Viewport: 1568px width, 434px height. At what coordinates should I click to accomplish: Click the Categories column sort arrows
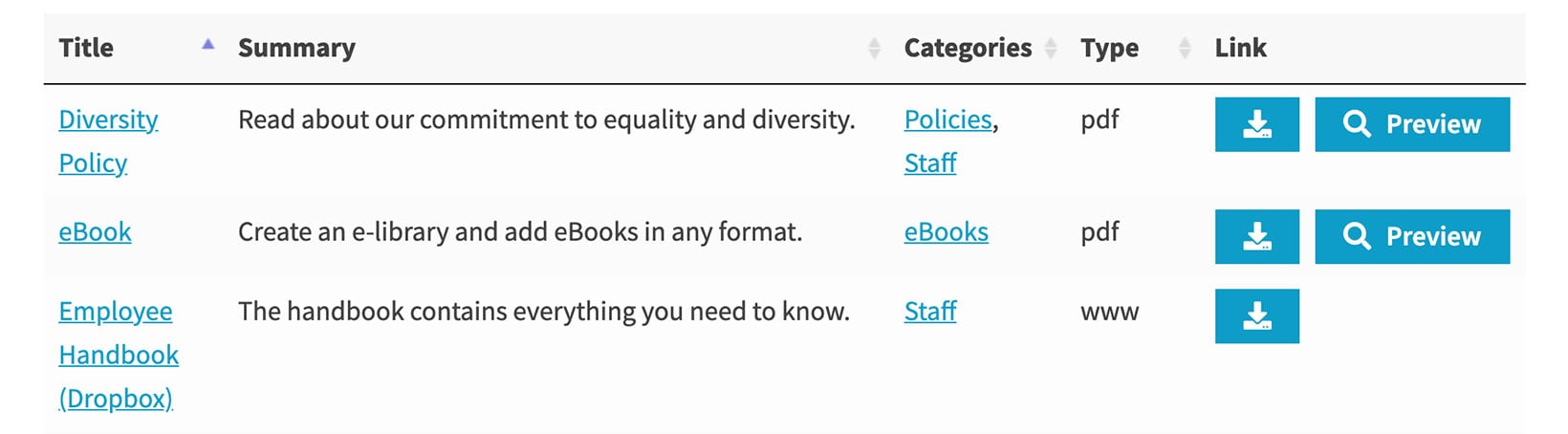tap(1051, 48)
